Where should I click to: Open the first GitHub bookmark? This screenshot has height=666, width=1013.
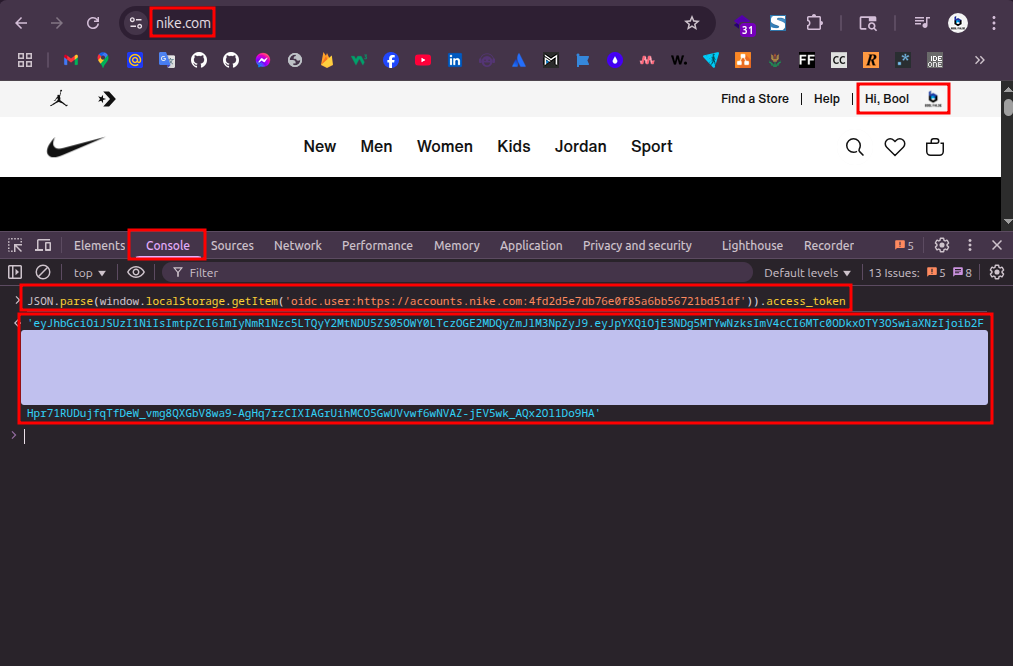[199, 60]
